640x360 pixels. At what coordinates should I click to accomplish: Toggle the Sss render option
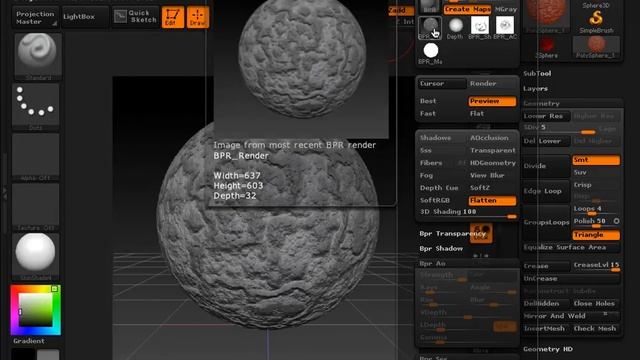coord(441,150)
